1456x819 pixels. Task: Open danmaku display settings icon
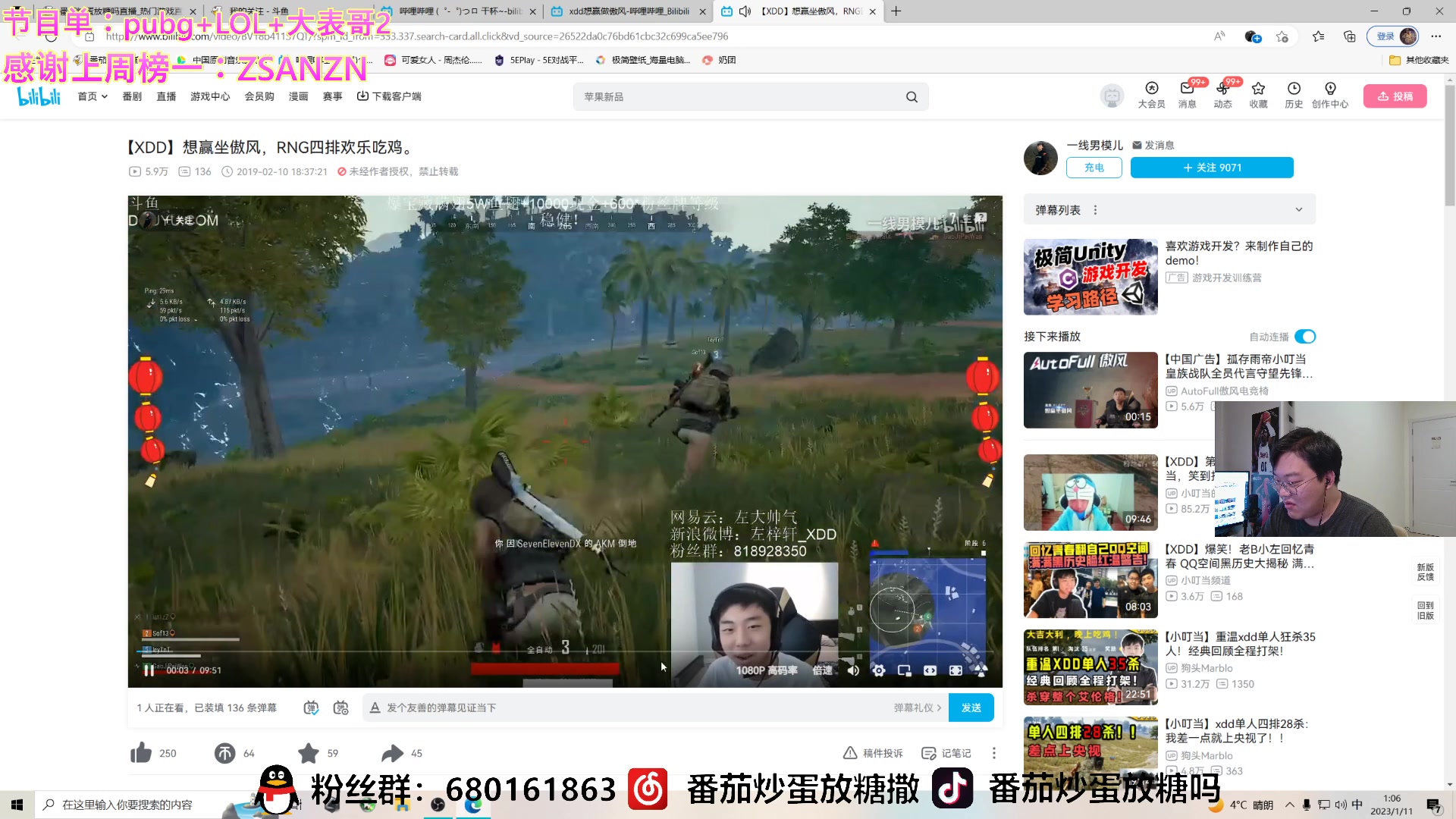[x=341, y=708]
